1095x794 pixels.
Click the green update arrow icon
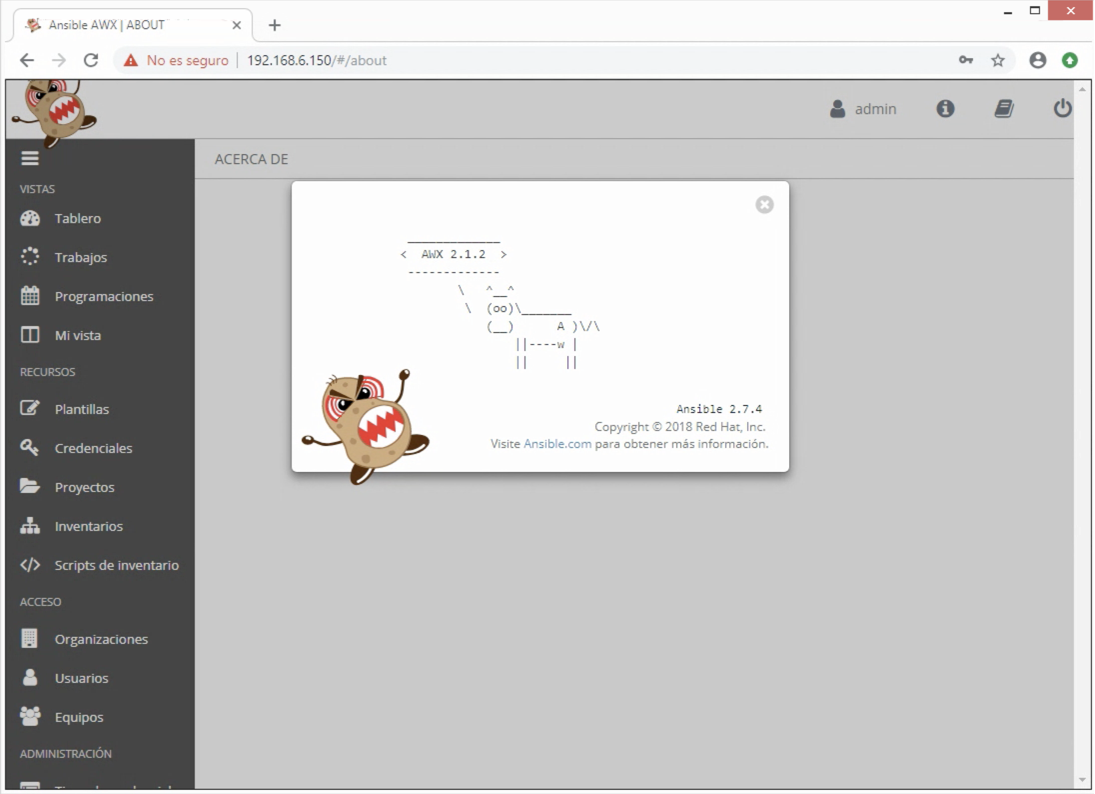1070,60
